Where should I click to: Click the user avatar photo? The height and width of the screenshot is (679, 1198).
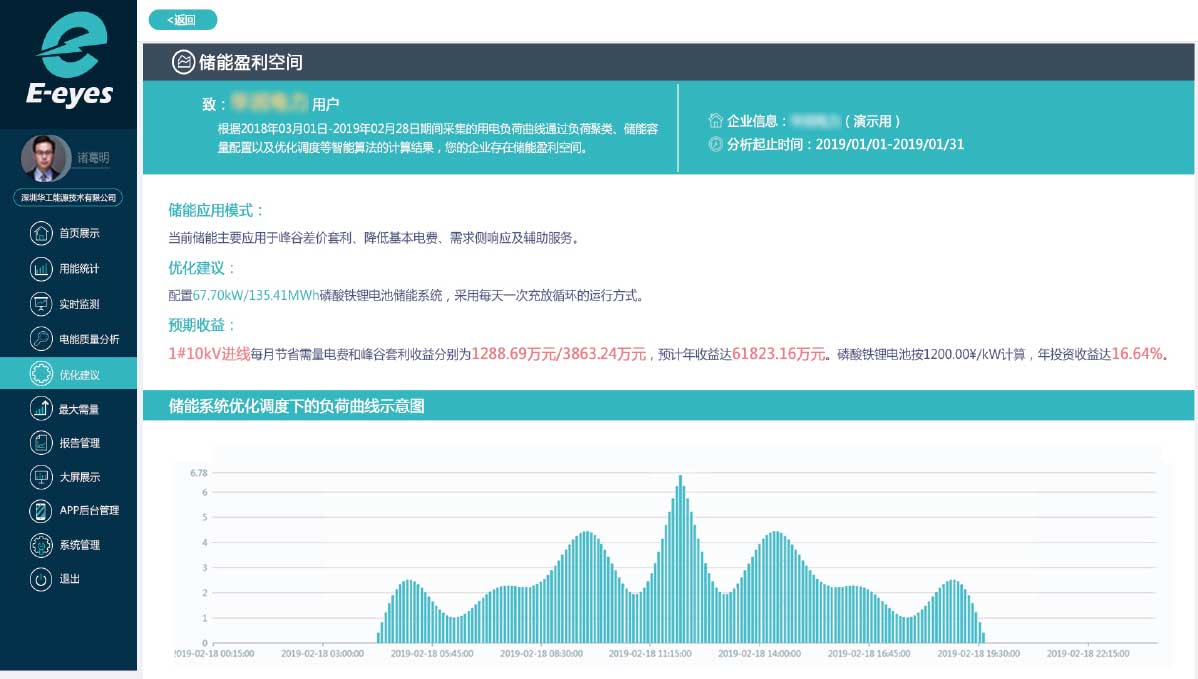[x=45, y=158]
